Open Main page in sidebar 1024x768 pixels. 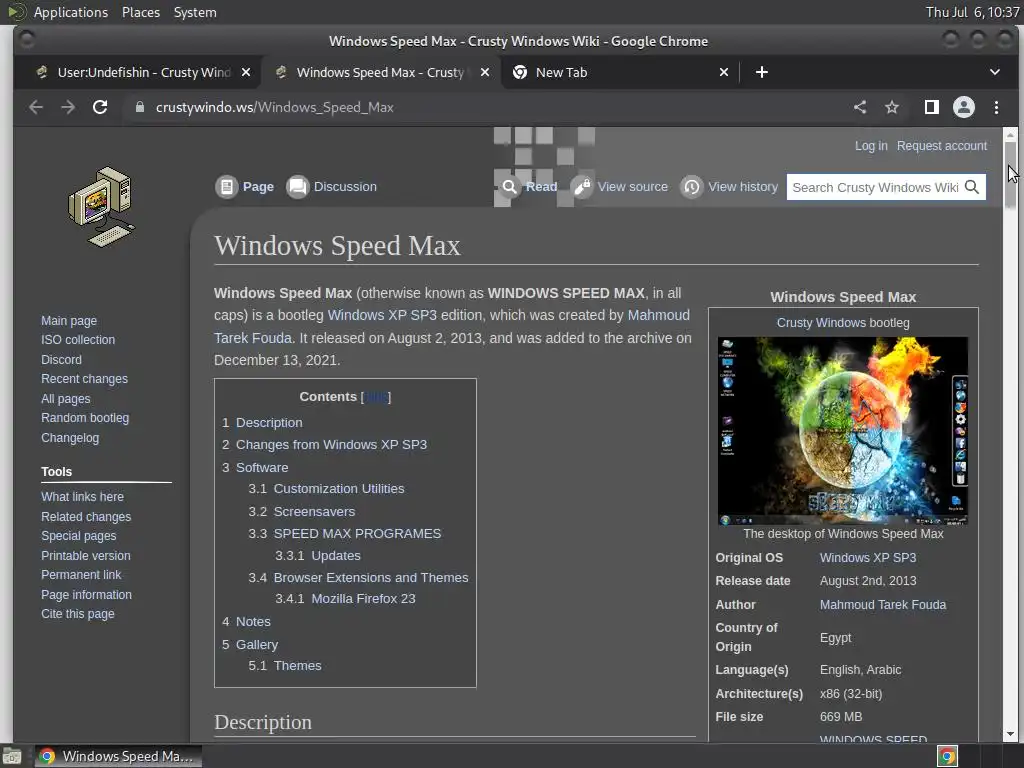click(69, 321)
